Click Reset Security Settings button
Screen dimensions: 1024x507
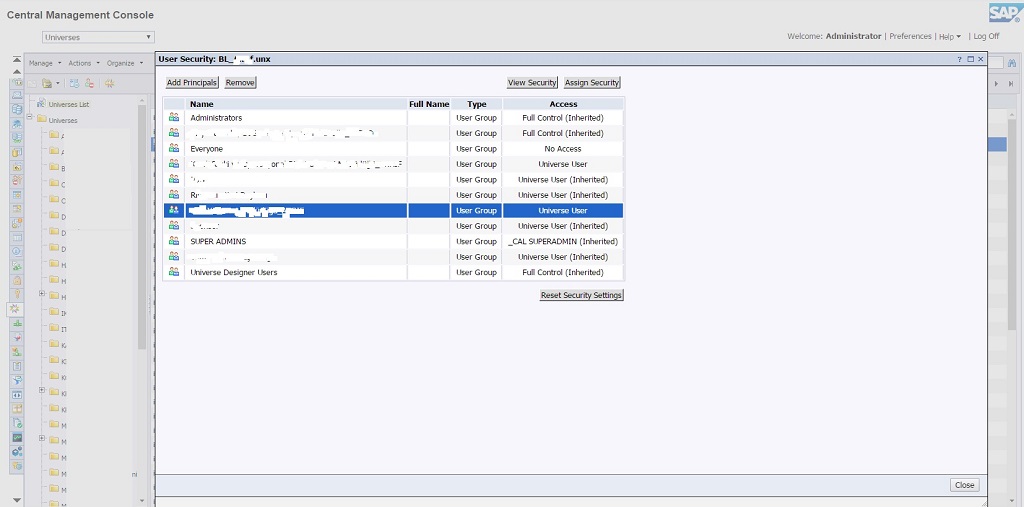tap(581, 295)
